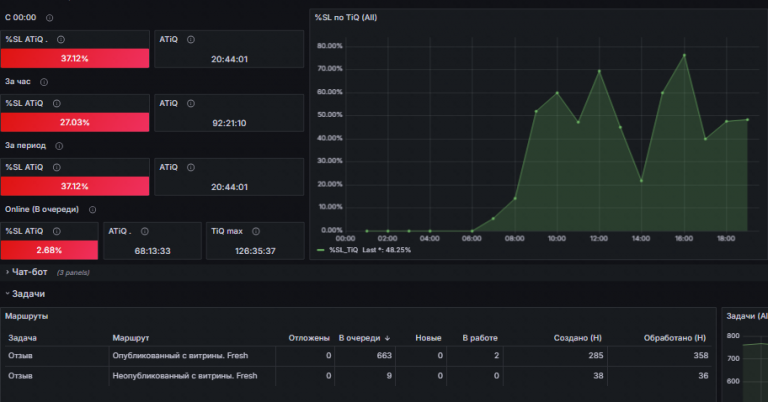Collapse the Задачи row
The width and height of the screenshot is (768, 402).
click(7, 294)
